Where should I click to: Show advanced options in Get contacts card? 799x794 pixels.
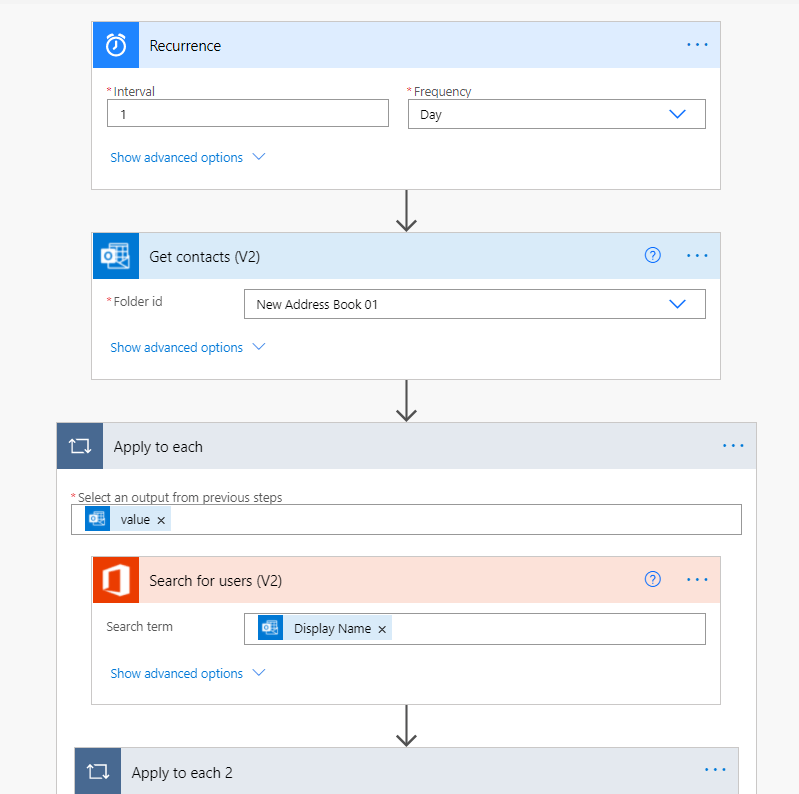(188, 348)
